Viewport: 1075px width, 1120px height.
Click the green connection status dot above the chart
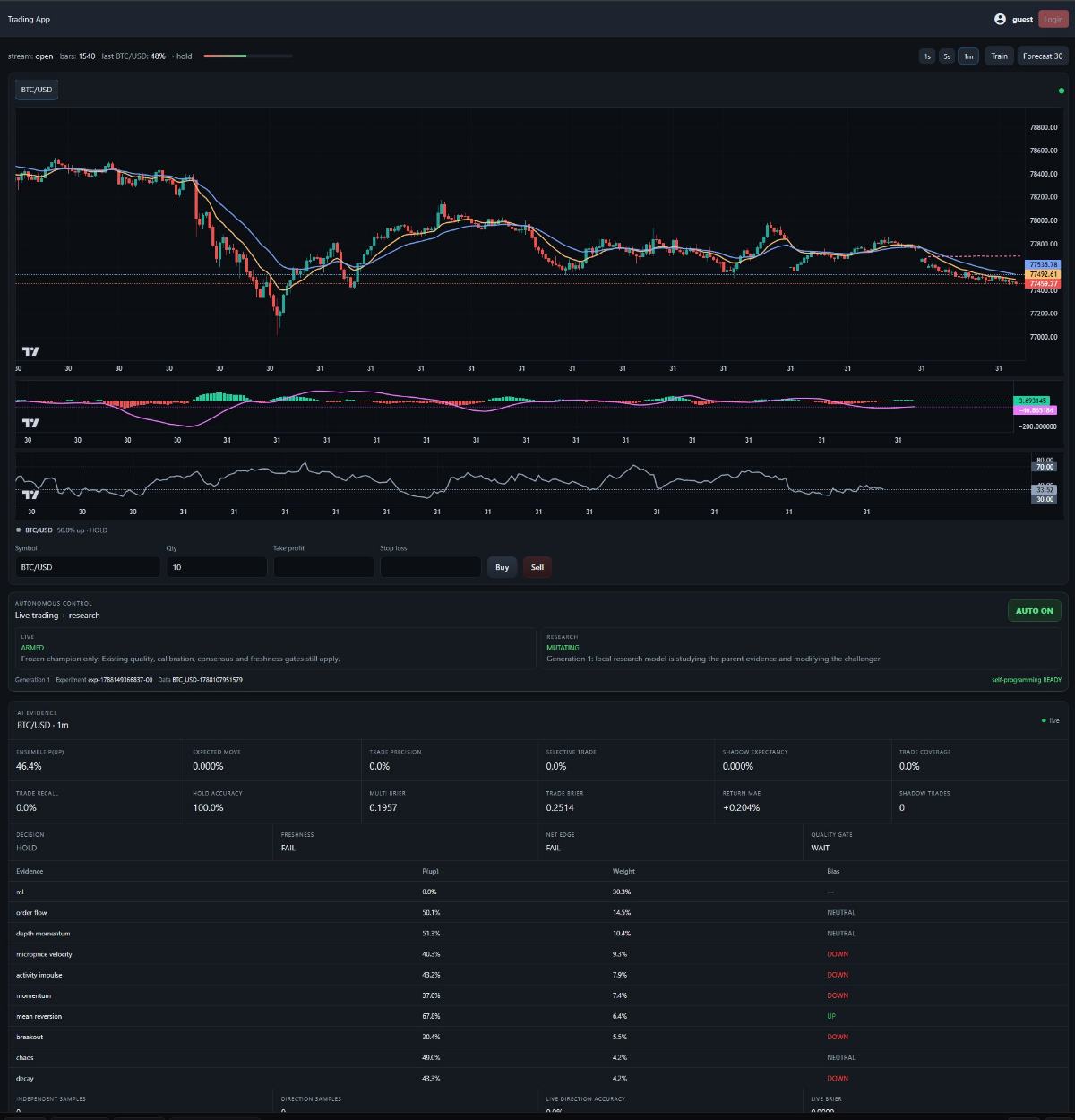click(1062, 90)
